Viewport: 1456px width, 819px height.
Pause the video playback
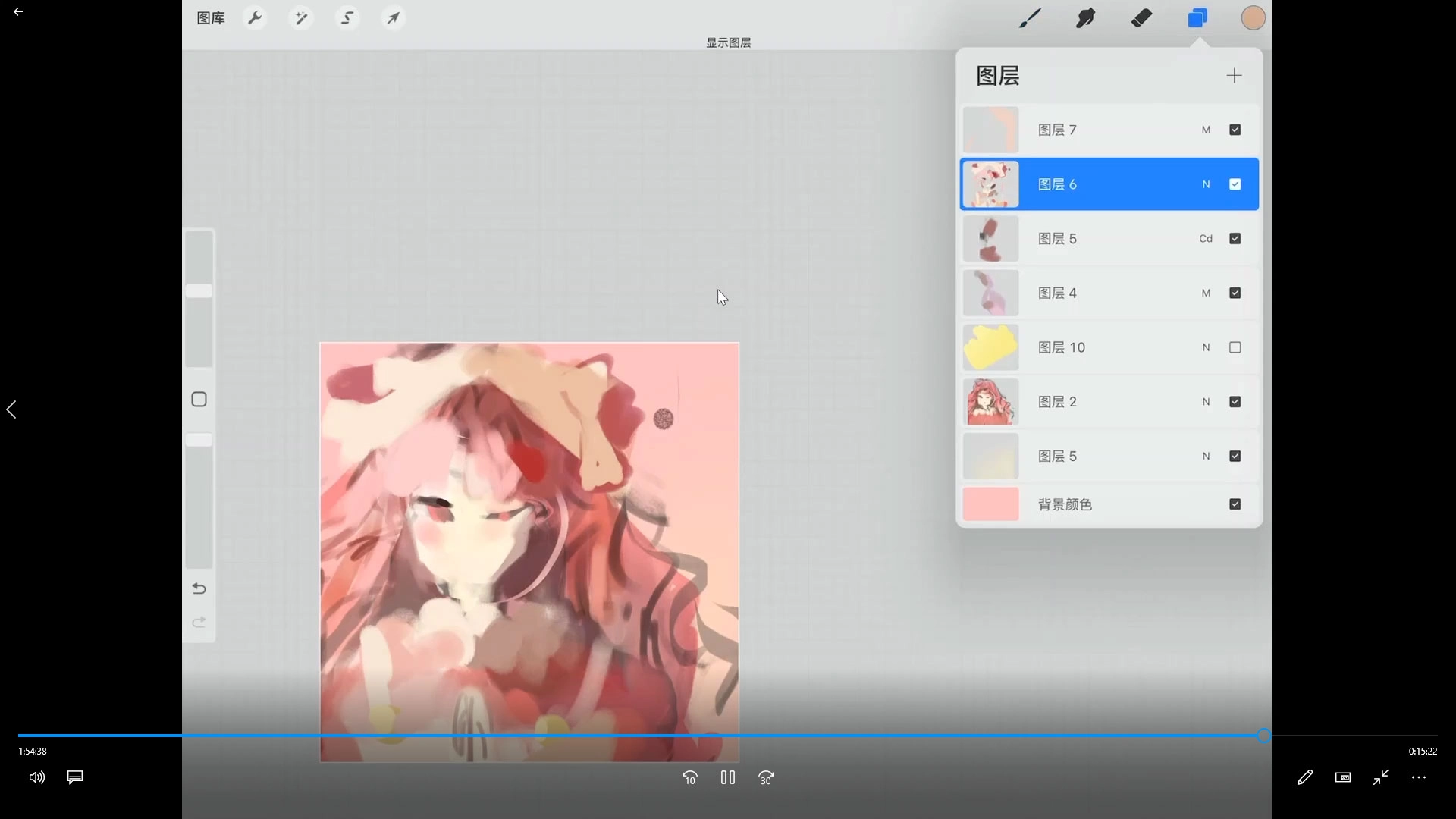[727, 777]
